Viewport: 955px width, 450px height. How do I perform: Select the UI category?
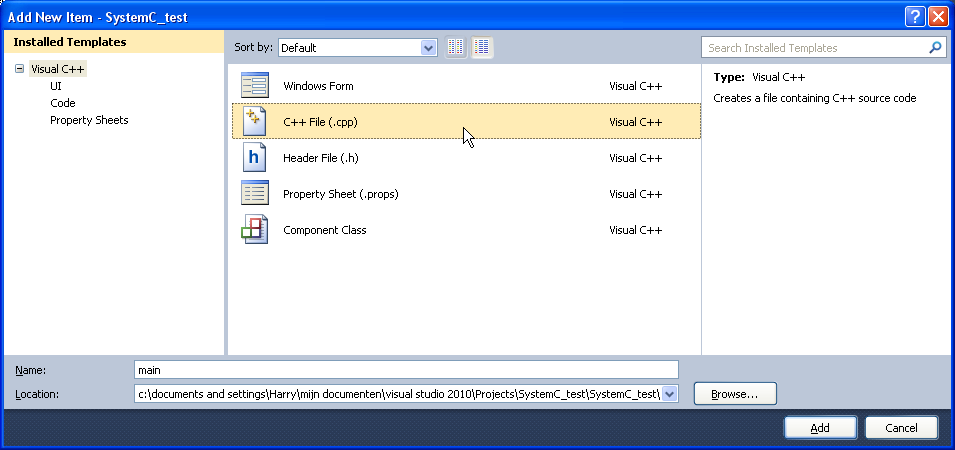coord(56,86)
